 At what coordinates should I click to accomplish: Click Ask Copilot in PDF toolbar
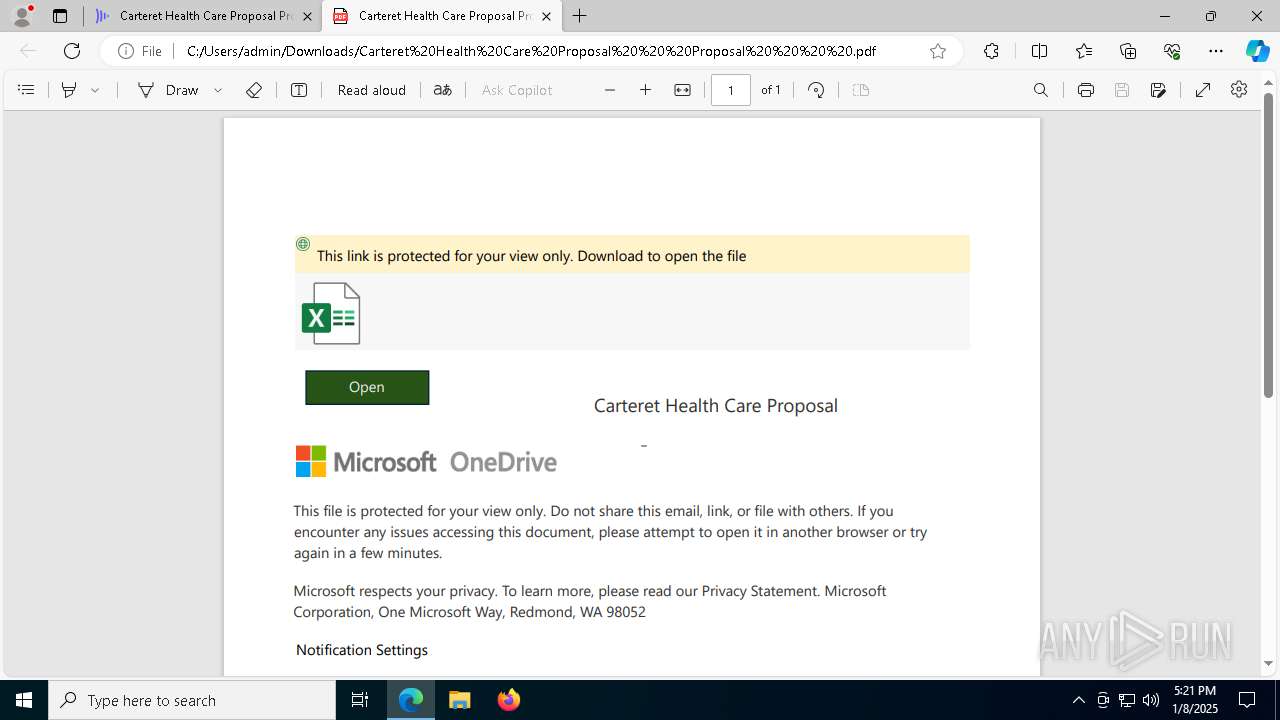click(x=517, y=90)
